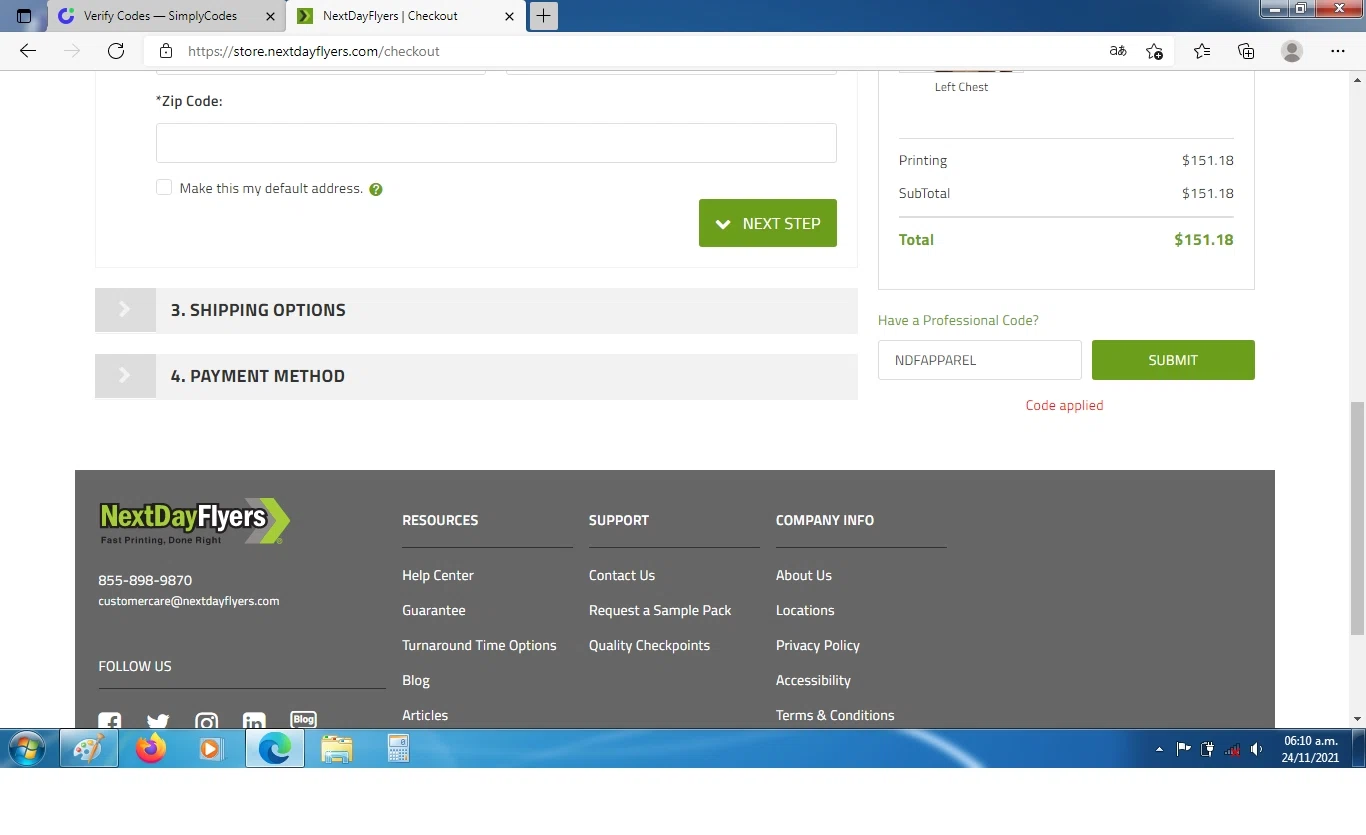Refresh the checkout page

116,51
